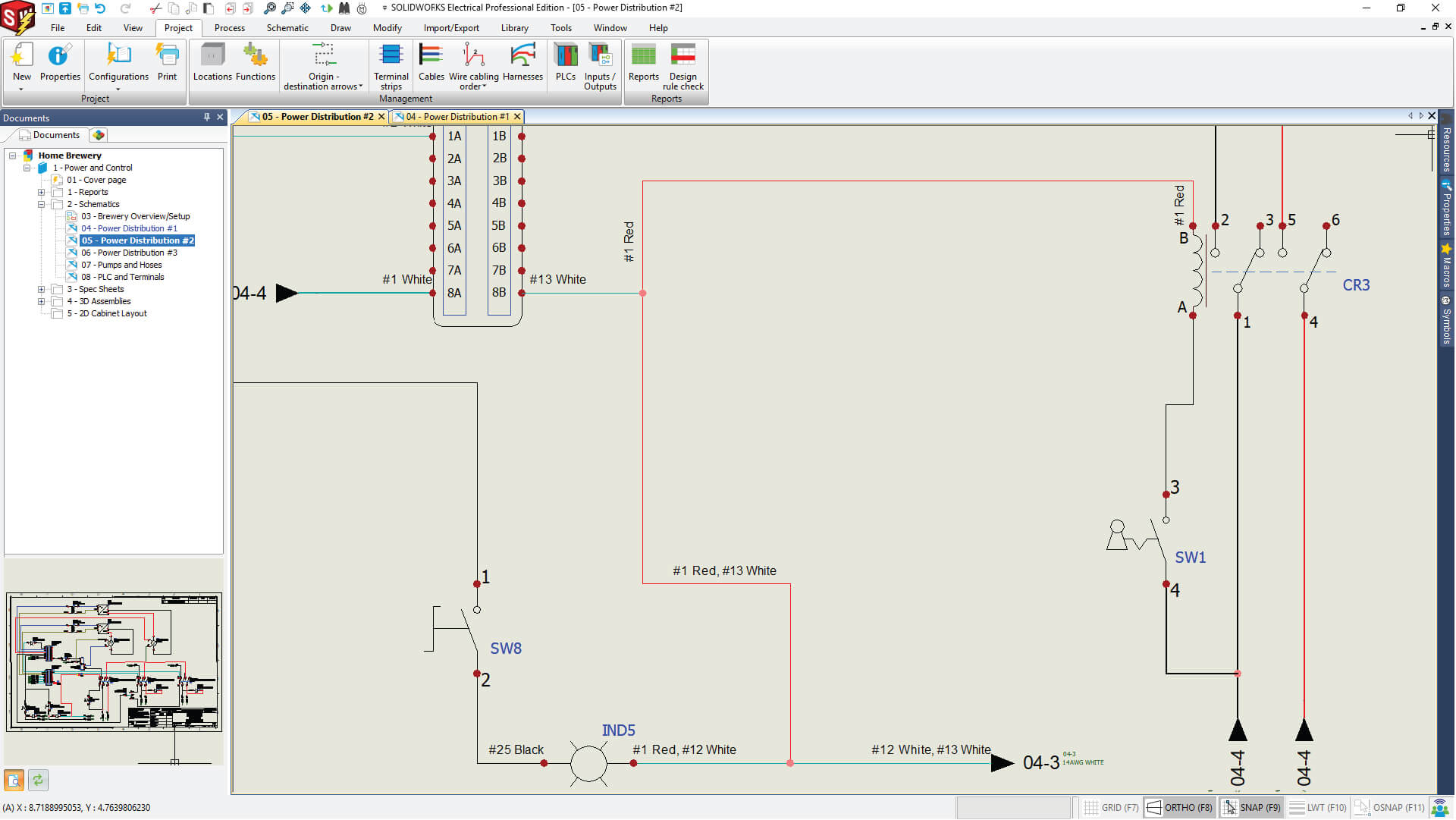Switch to the 04 - Power Distribution #1 tab
This screenshot has height=820, width=1456.
[455, 116]
